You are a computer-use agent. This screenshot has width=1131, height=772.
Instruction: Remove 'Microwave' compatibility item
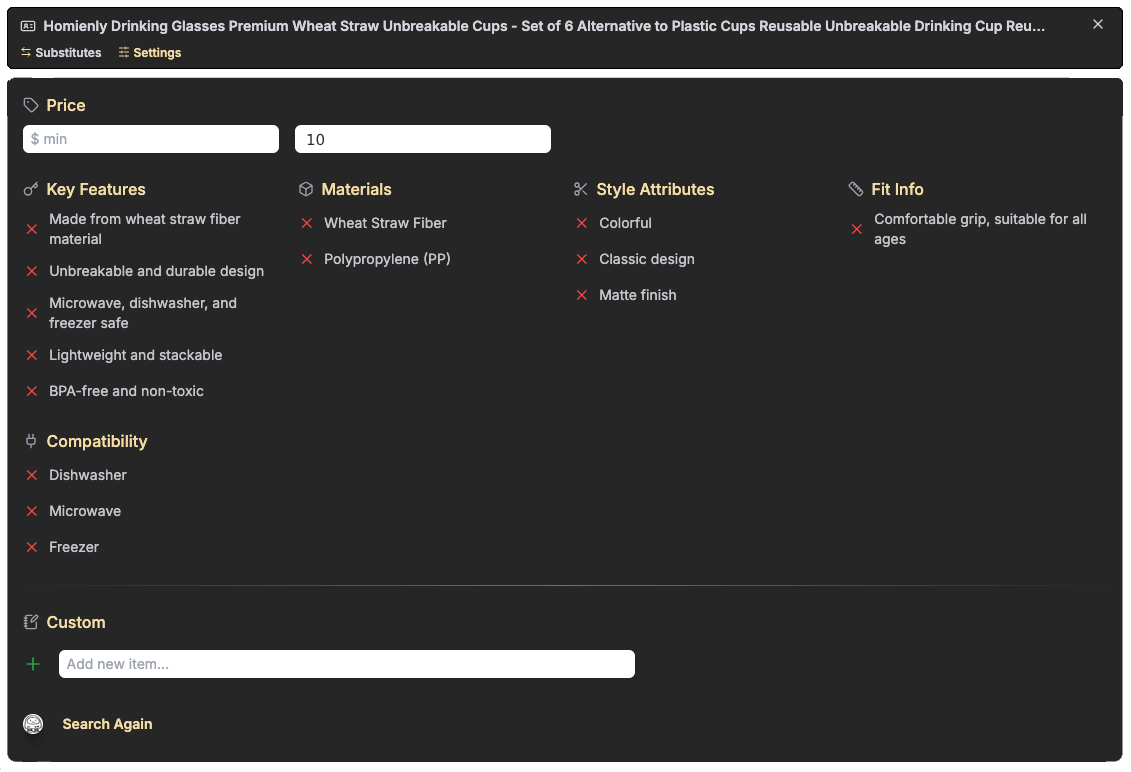tap(32, 512)
